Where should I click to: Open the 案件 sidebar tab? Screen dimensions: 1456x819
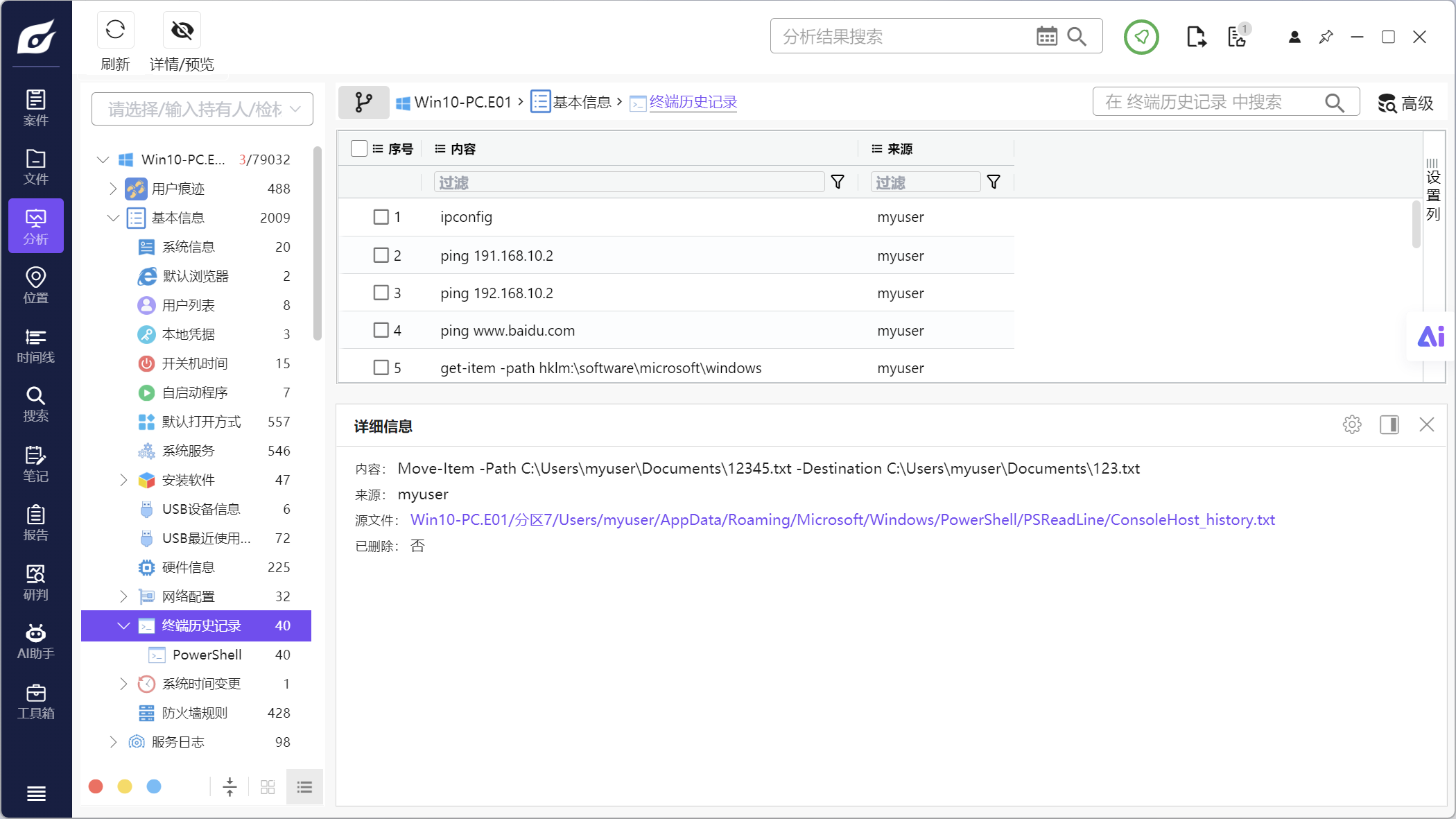[x=36, y=108]
